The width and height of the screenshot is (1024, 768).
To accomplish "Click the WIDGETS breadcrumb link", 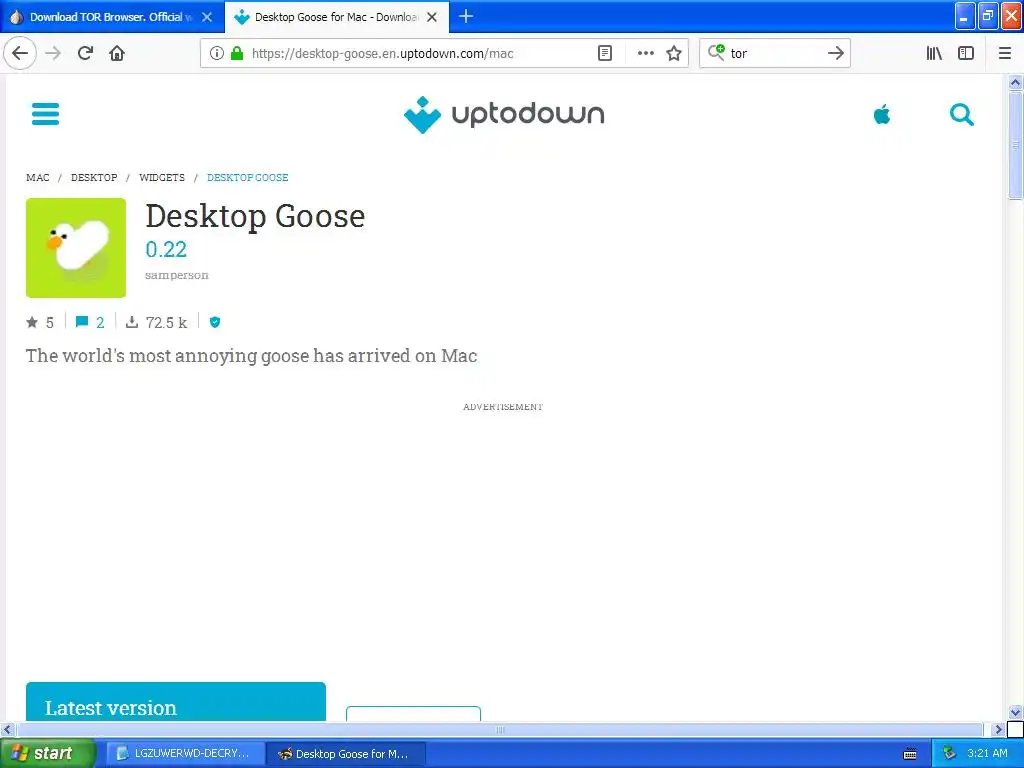I will point(162,178).
